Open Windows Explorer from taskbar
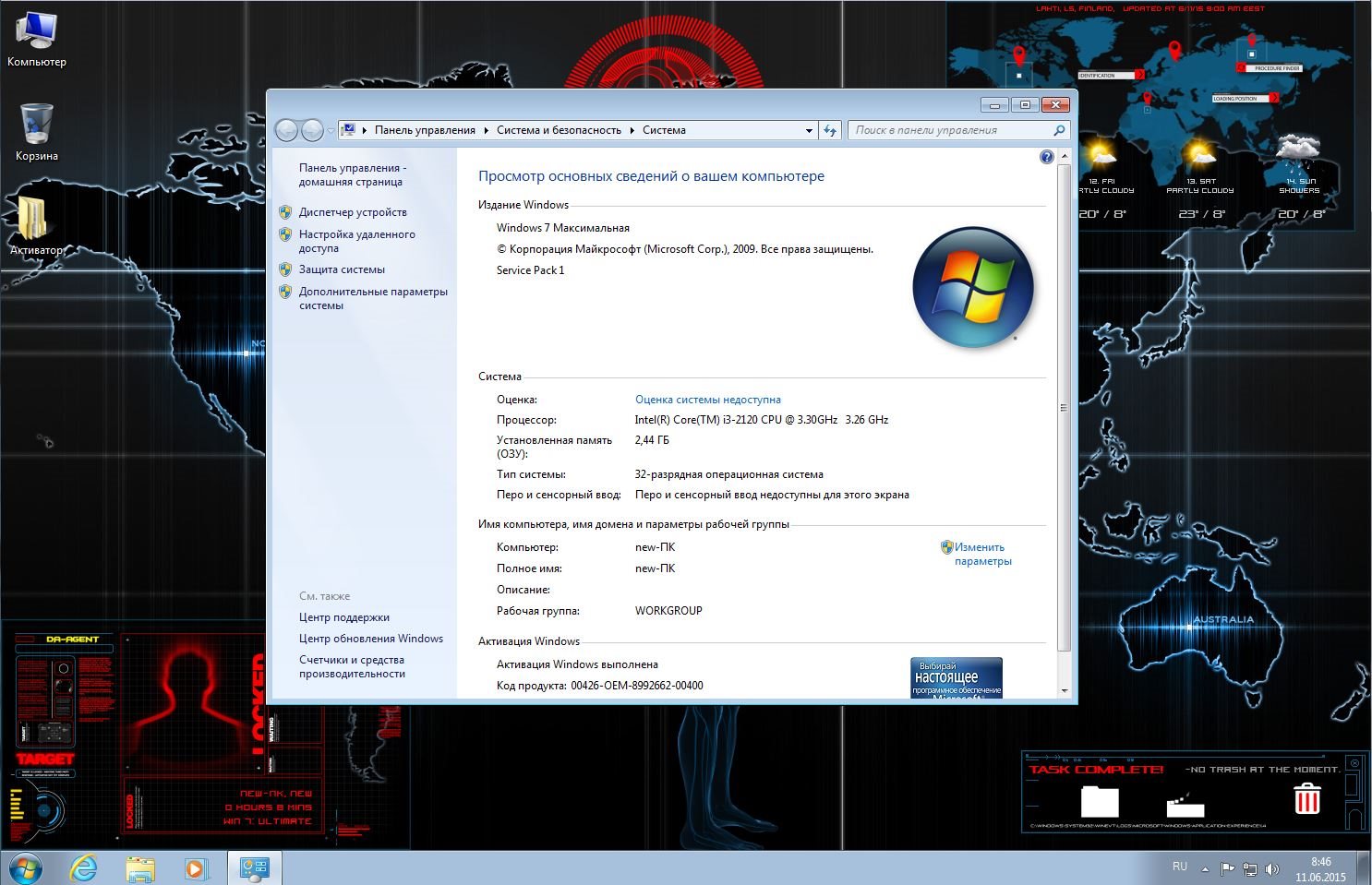This screenshot has width=1372, height=885. (140, 868)
